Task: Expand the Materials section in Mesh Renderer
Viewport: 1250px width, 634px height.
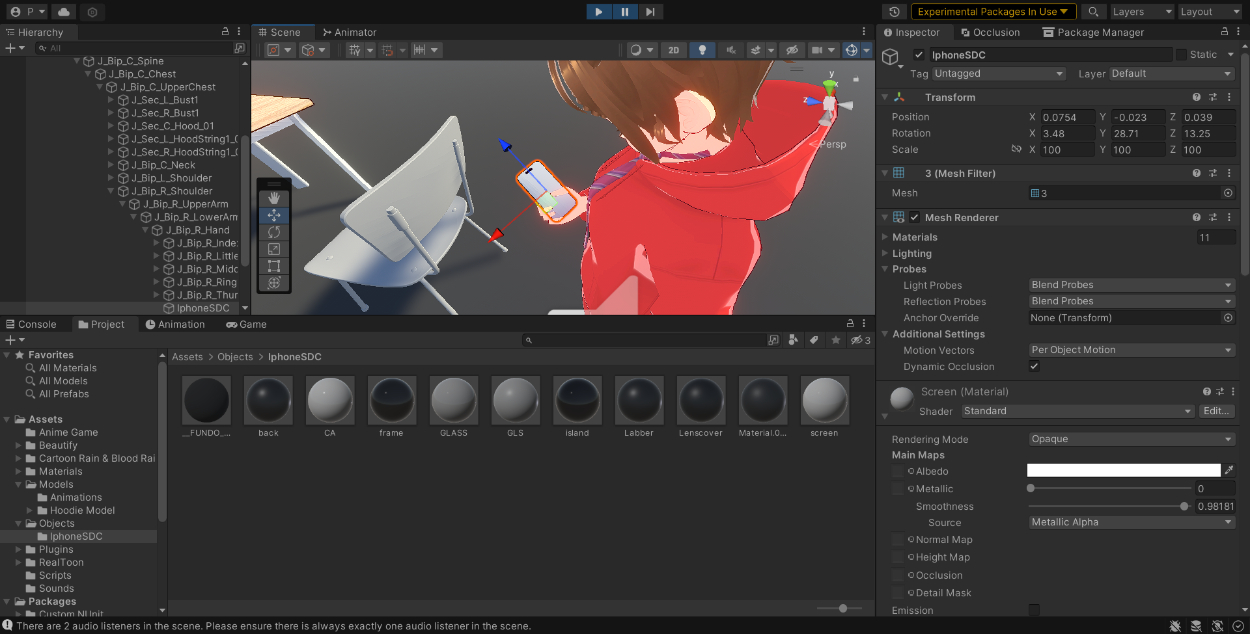Action: pos(884,237)
